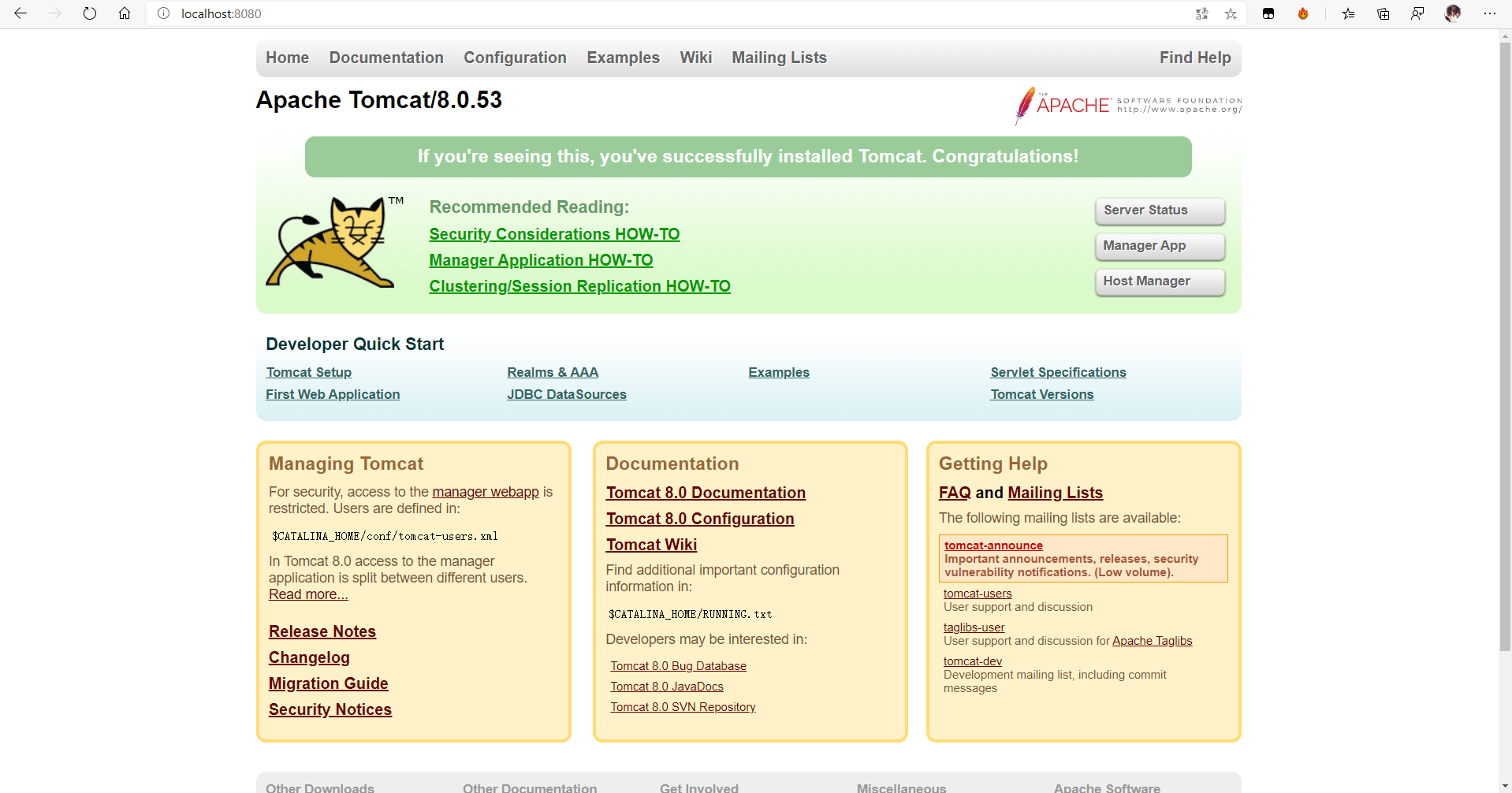Open tomcat-announce mailing list link
This screenshot has height=793, width=1512.
(993, 545)
